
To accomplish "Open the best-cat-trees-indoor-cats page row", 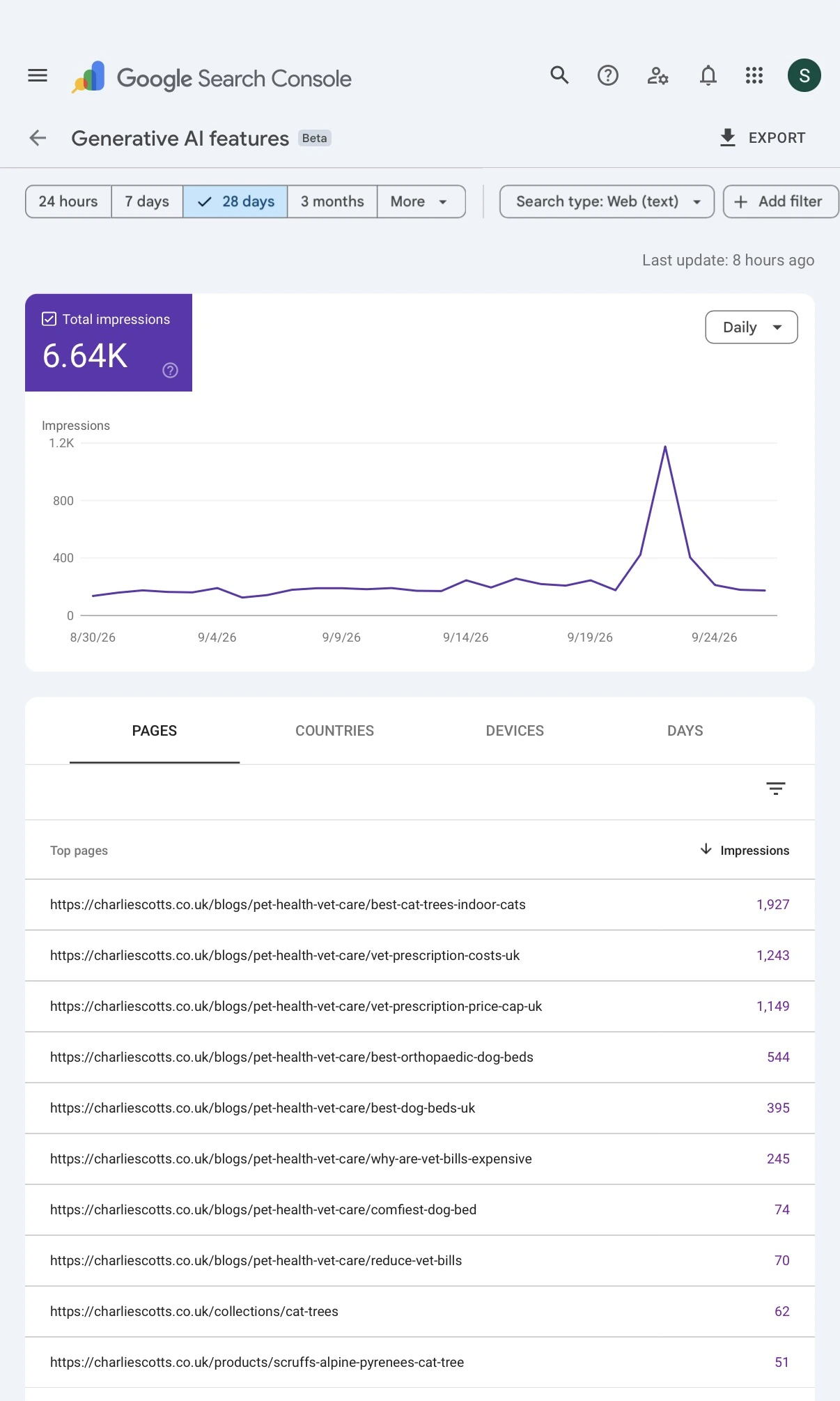I will point(420,904).
